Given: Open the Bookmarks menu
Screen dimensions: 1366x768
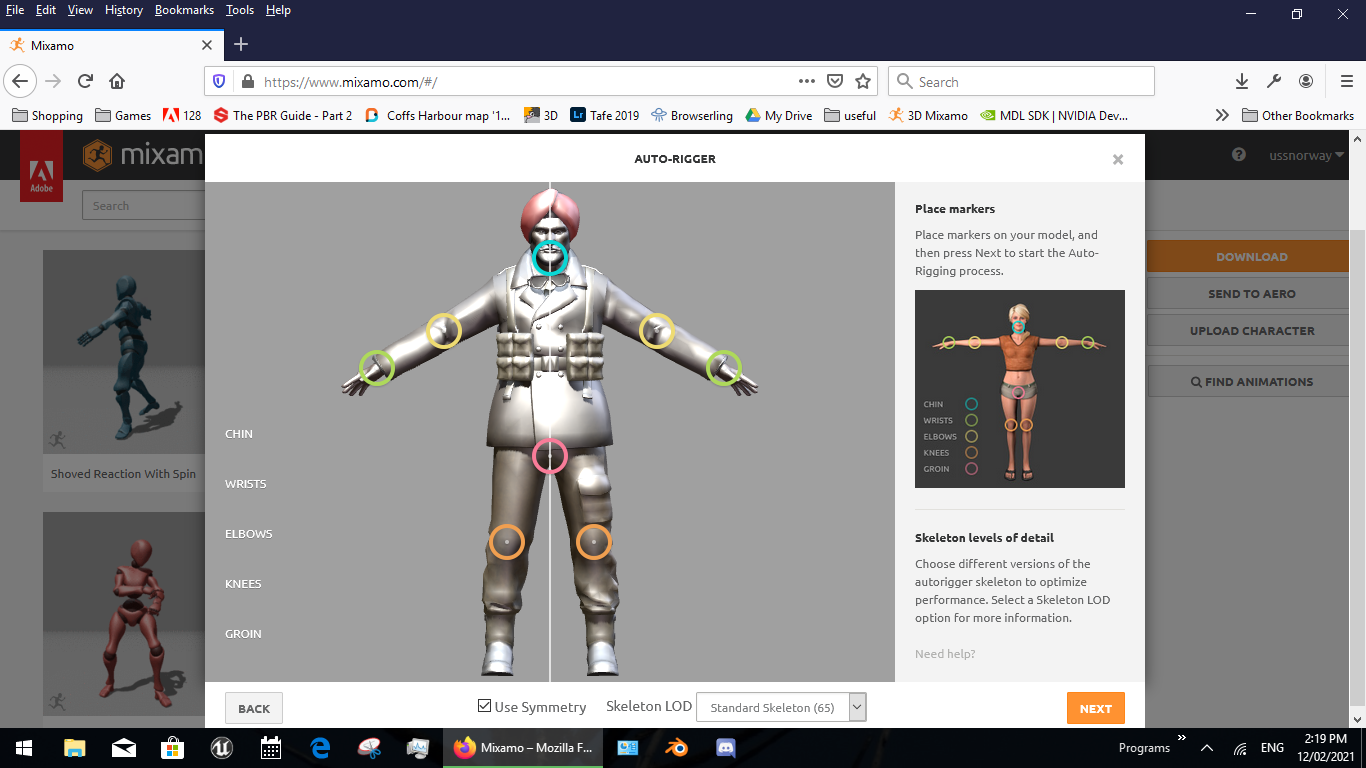Looking at the screenshot, I should [x=184, y=10].
